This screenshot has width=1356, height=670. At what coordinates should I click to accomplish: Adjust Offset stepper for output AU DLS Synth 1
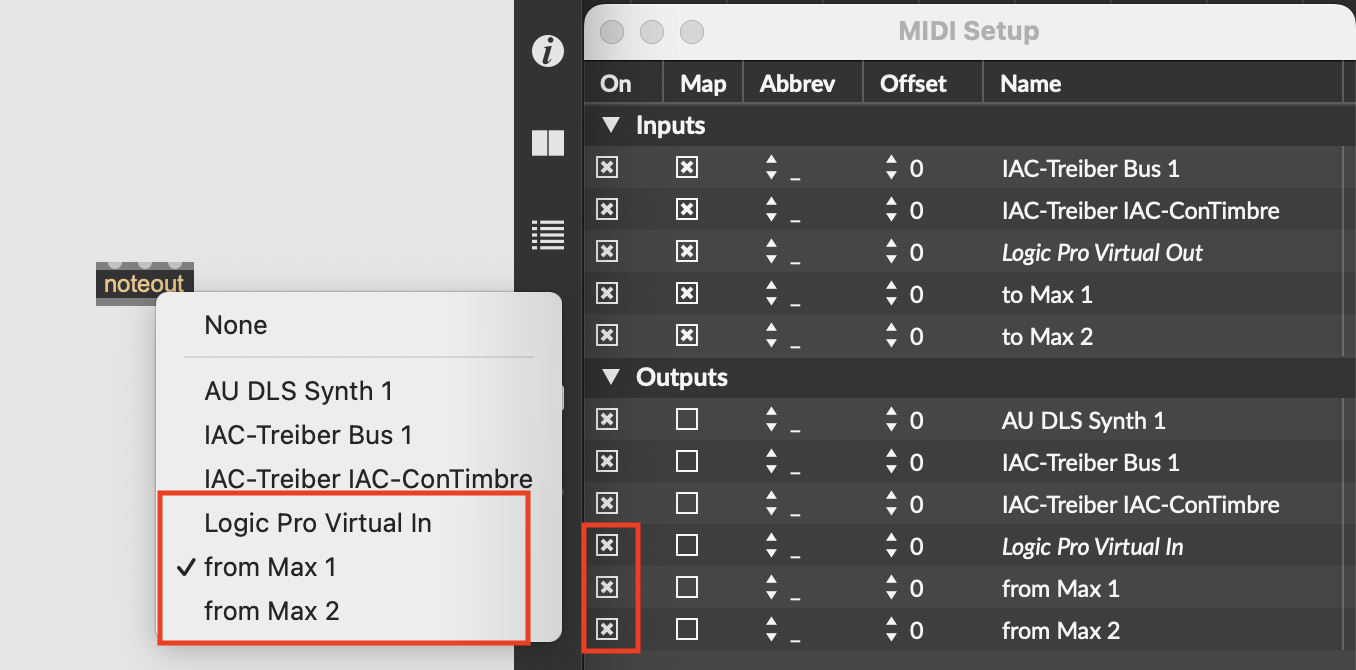(x=891, y=420)
